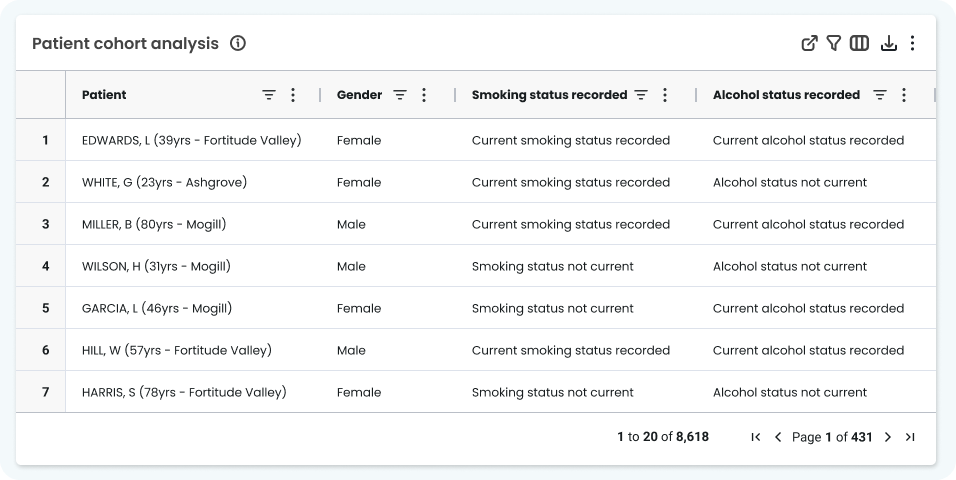The height and width of the screenshot is (480, 956).
Task: Click alcohol status cell for GARCIA, L
Action: [808, 308]
